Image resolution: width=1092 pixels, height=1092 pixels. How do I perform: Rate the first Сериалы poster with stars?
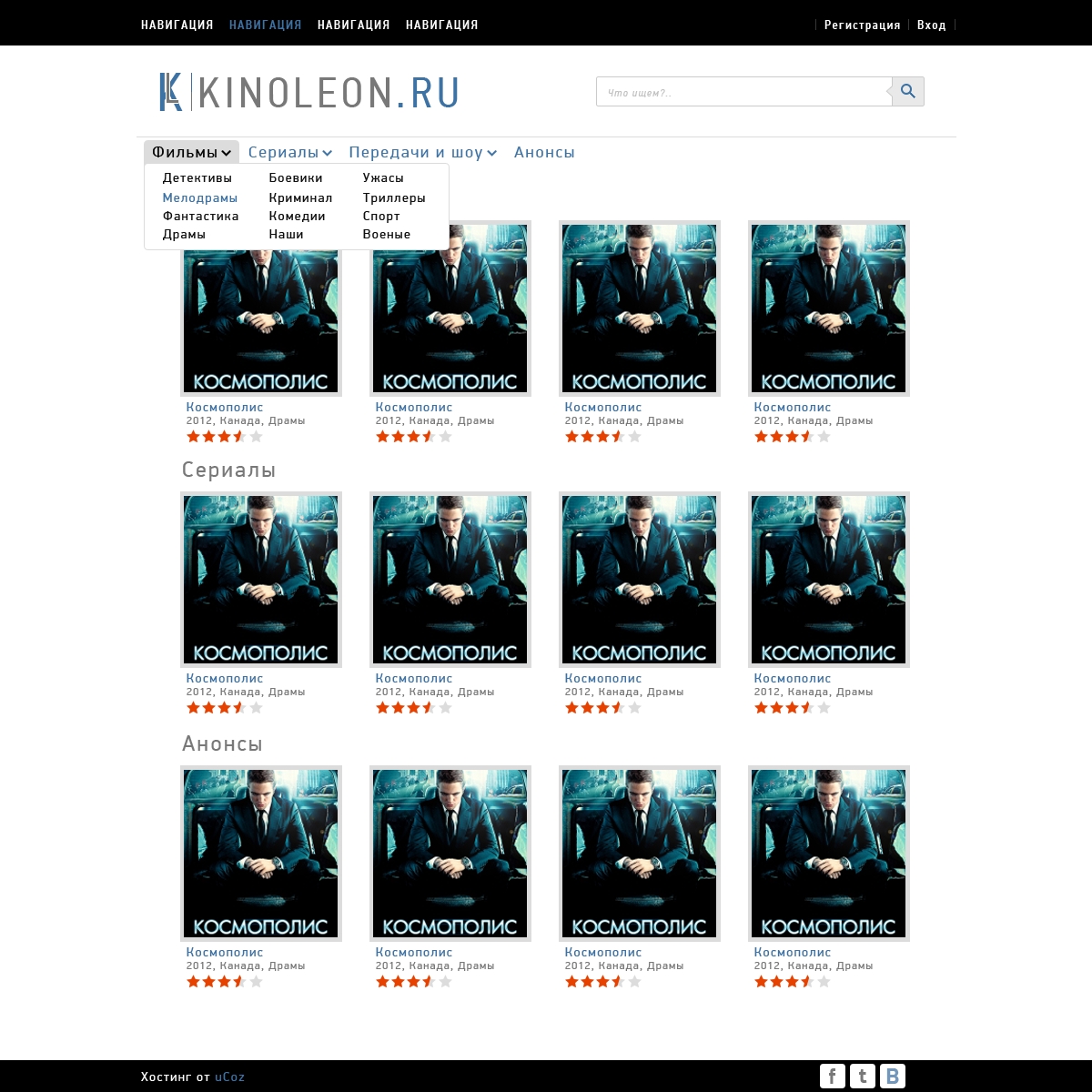[x=225, y=708]
